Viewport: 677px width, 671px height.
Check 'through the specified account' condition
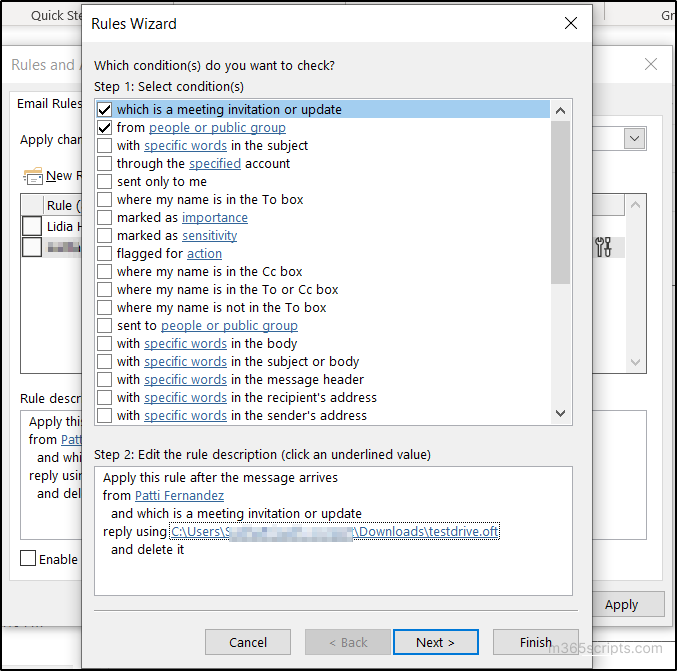pyautogui.click(x=104, y=164)
